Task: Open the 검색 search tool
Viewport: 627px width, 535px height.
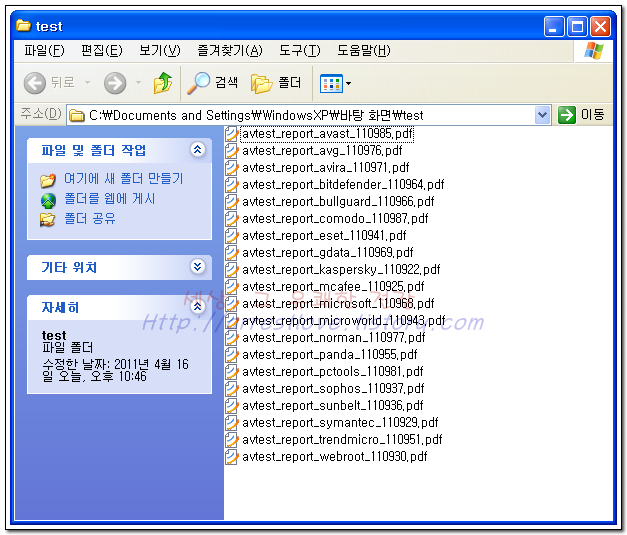Action: (x=212, y=83)
